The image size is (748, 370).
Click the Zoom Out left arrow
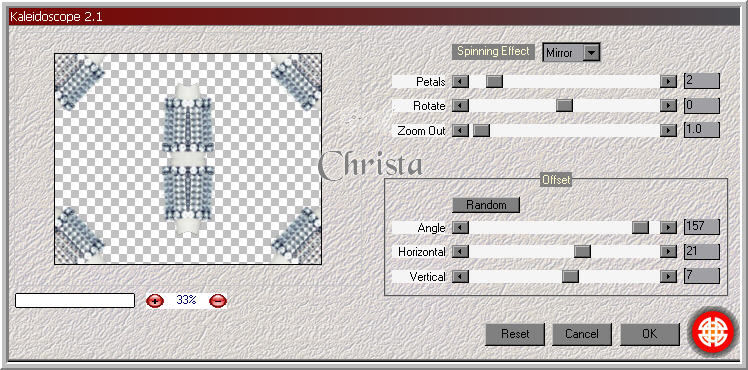pos(460,130)
